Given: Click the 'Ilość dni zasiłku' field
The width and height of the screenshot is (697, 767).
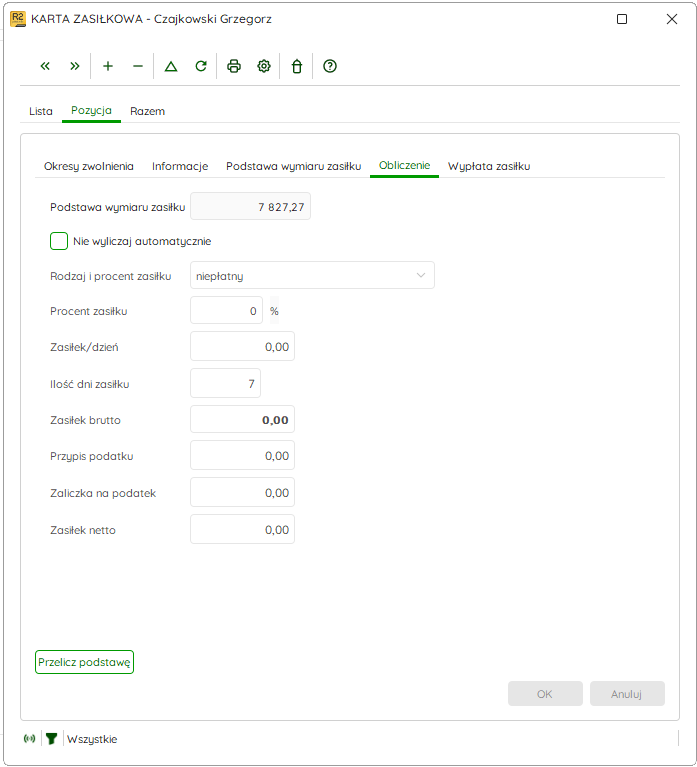Looking at the screenshot, I should click(x=225, y=383).
